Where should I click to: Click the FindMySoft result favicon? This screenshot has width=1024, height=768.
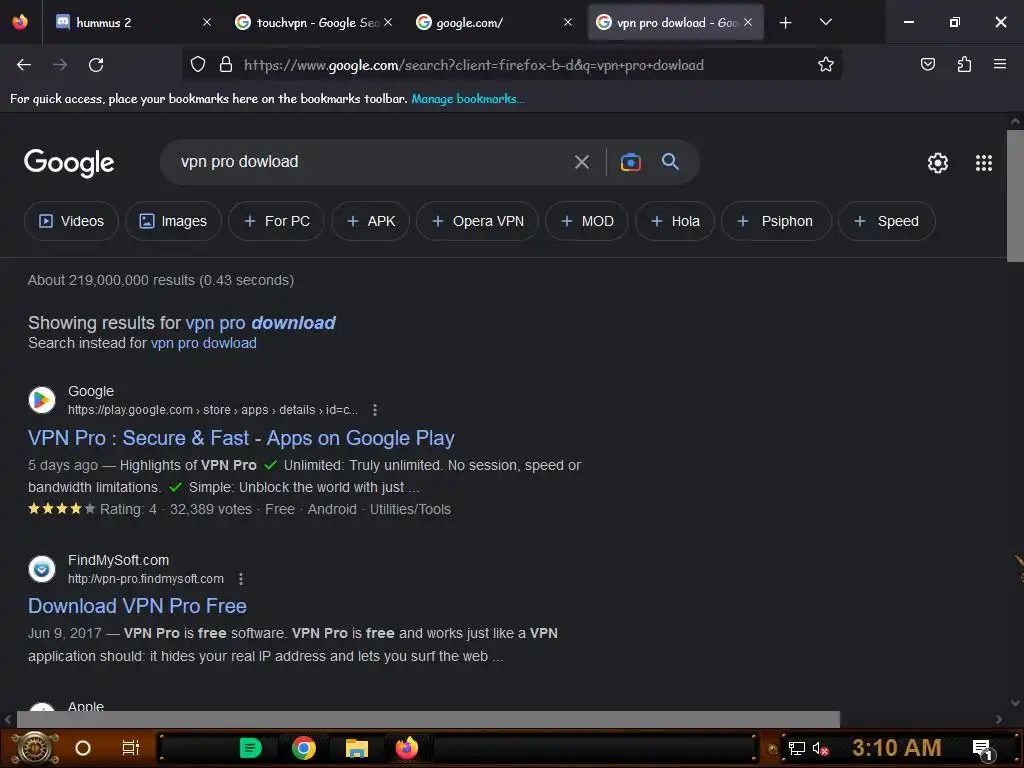click(x=42, y=569)
